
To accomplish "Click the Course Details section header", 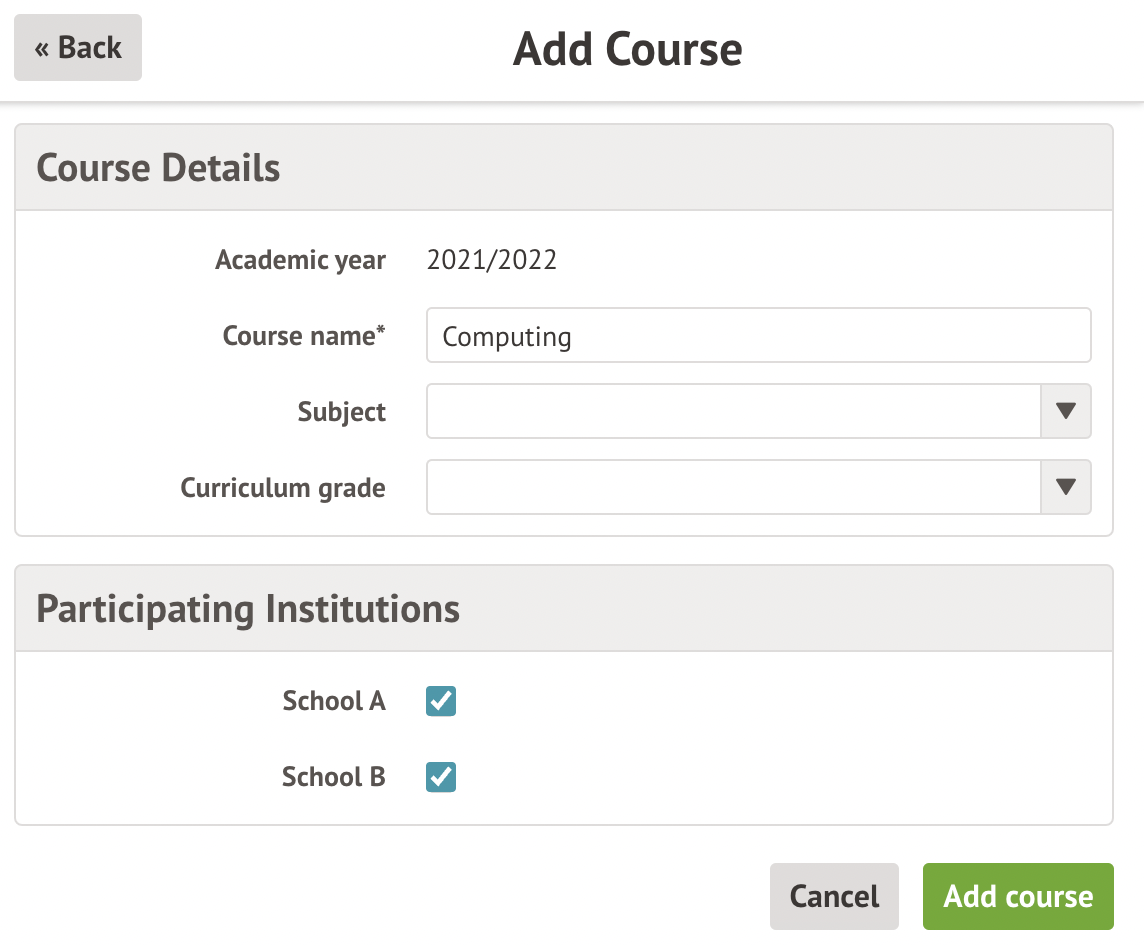I will [x=159, y=168].
